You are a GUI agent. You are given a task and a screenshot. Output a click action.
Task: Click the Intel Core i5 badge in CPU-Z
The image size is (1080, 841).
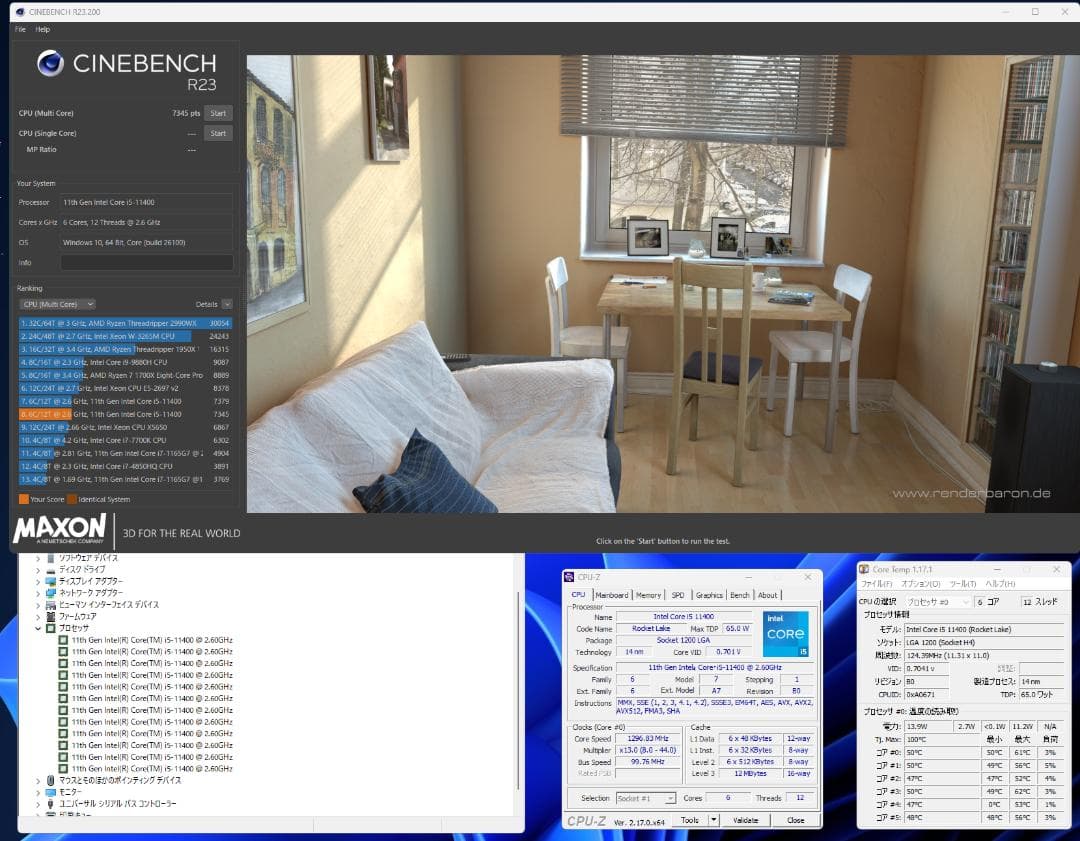785,634
